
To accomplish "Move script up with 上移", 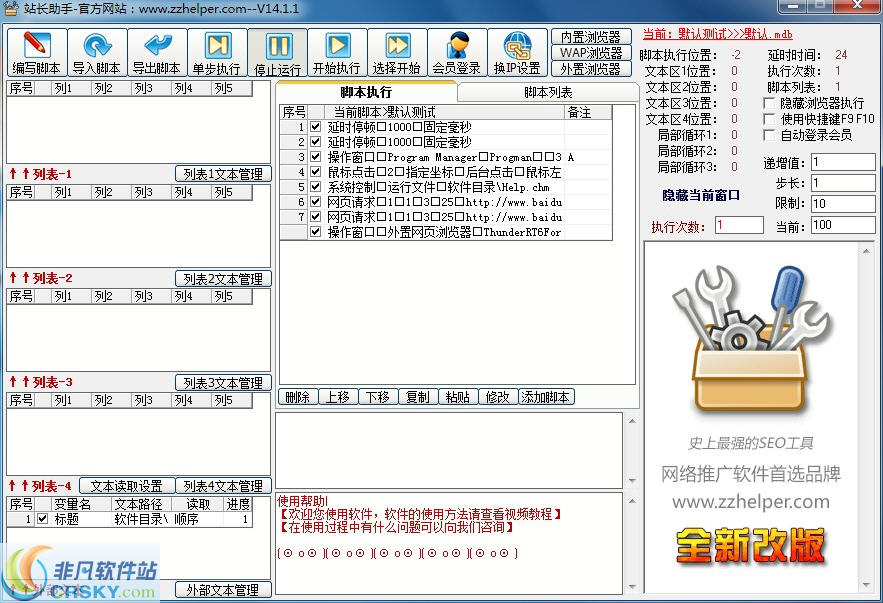I will point(338,397).
